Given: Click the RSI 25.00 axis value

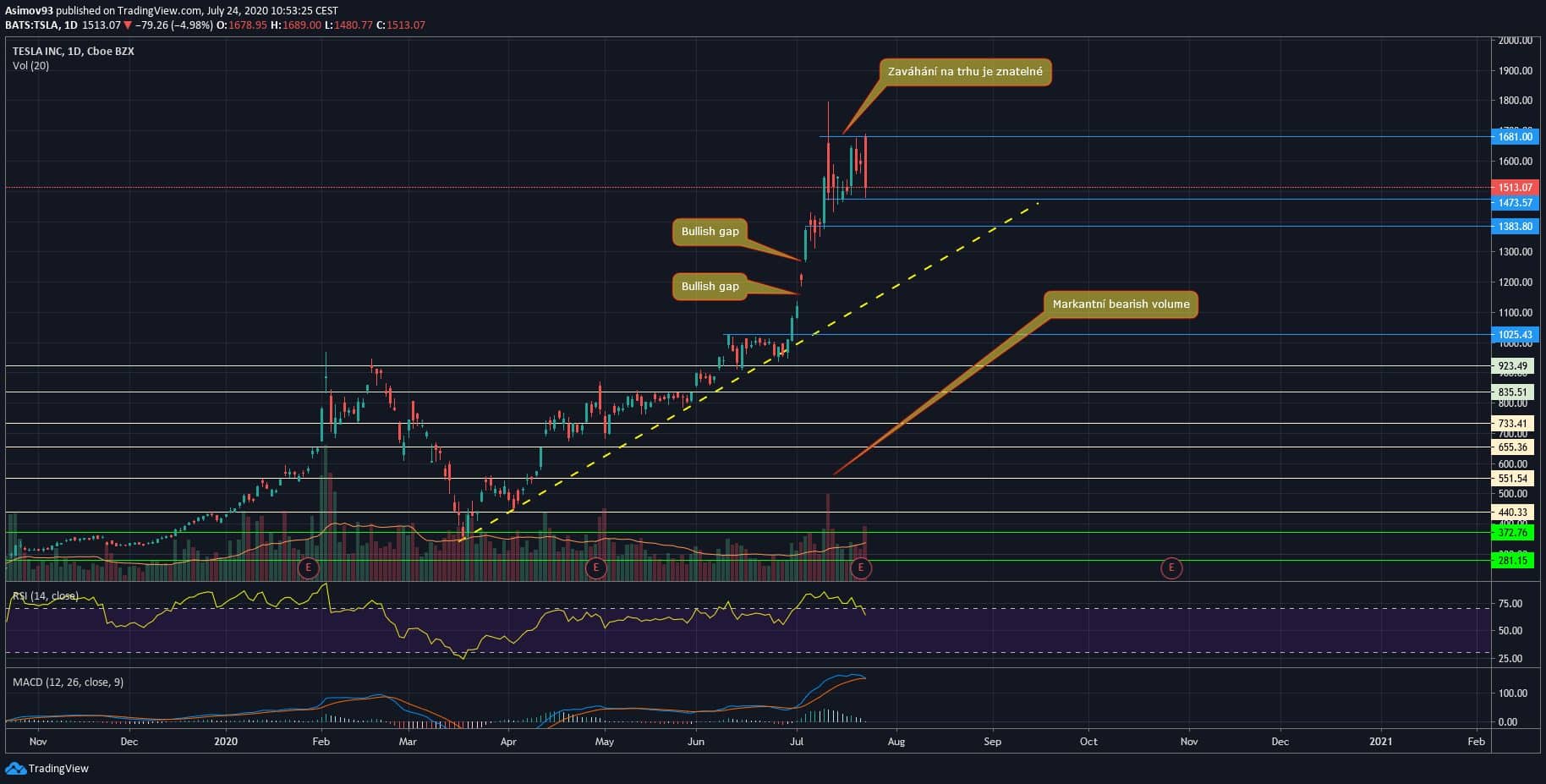Looking at the screenshot, I should (1510, 659).
